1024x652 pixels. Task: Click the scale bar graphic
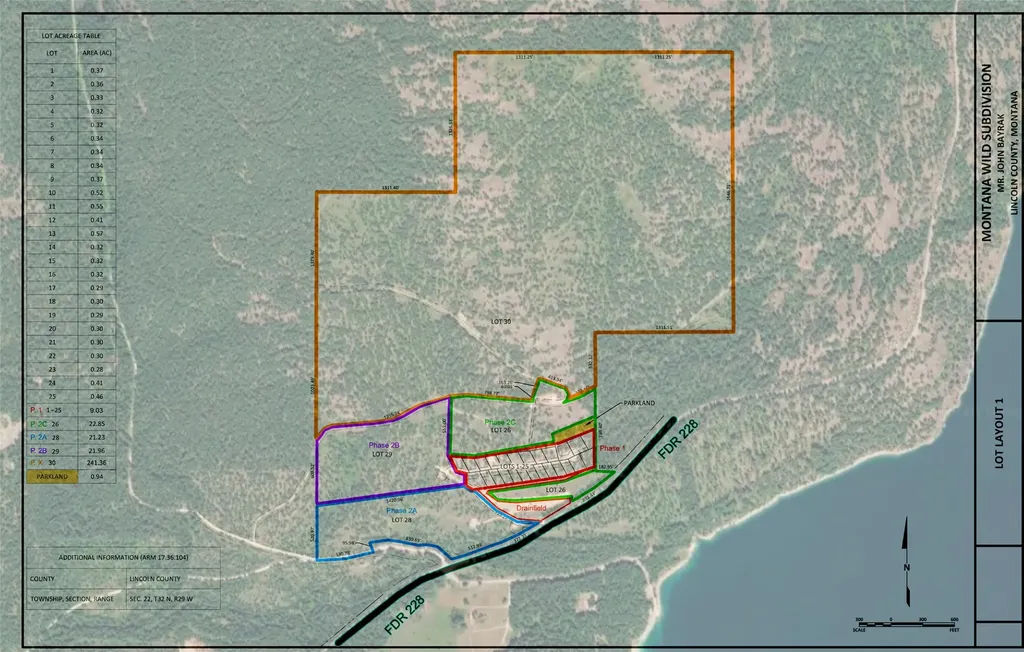point(906,623)
